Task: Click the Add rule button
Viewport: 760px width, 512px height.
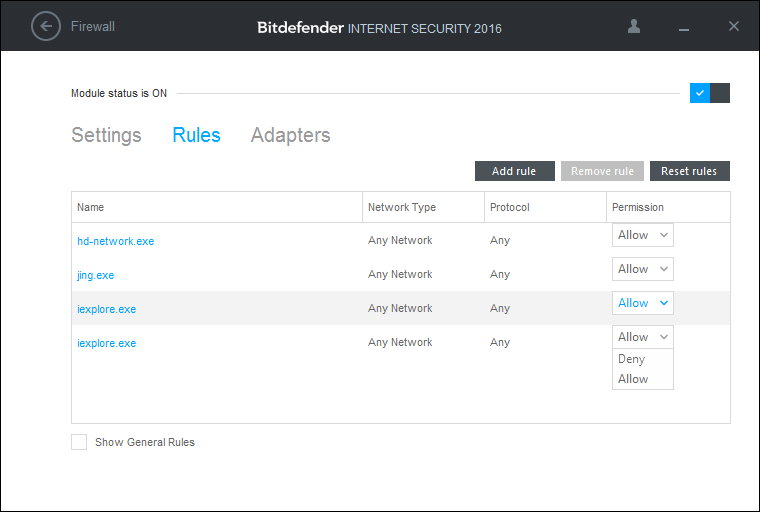Action: point(515,171)
